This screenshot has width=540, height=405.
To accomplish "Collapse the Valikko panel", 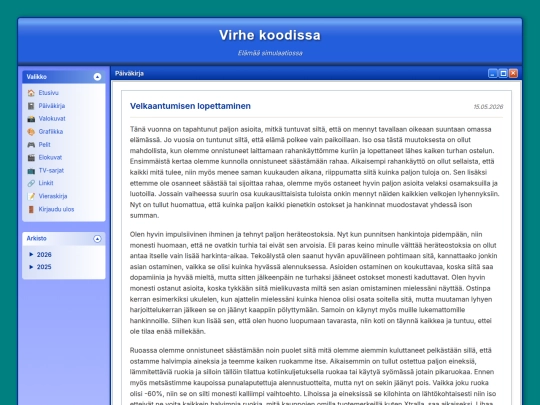I will click(x=97, y=76).
